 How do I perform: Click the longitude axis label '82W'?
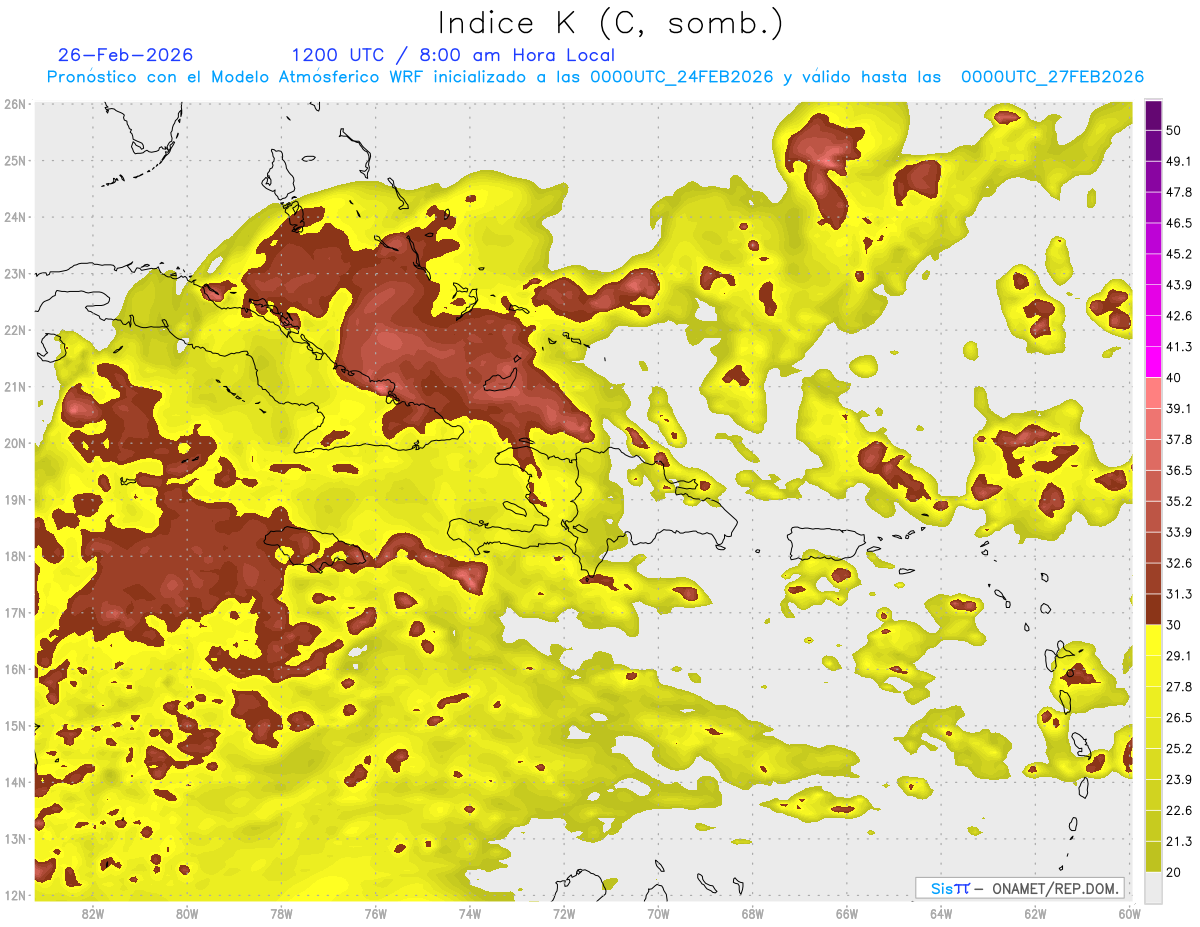pos(93,913)
